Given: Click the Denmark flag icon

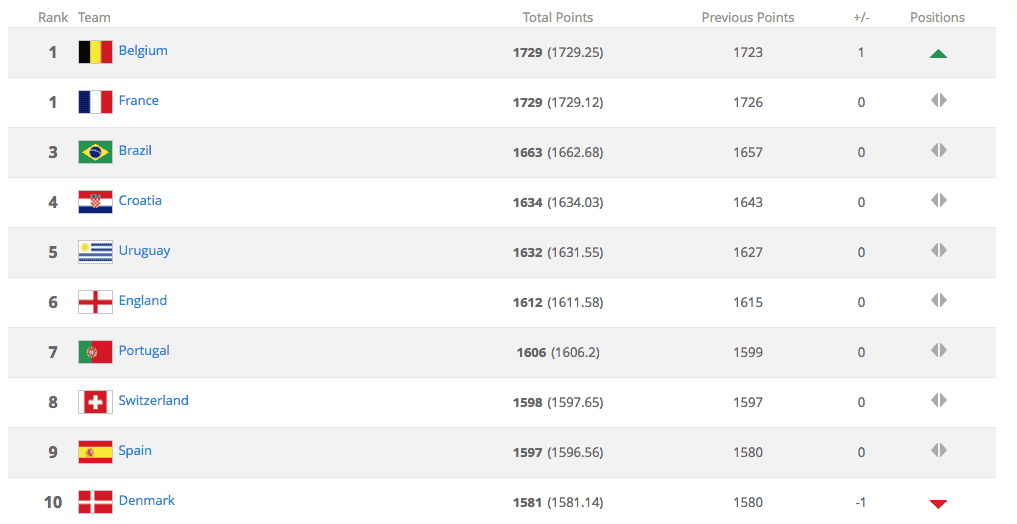Looking at the screenshot, I should click(x=95, y=502).
